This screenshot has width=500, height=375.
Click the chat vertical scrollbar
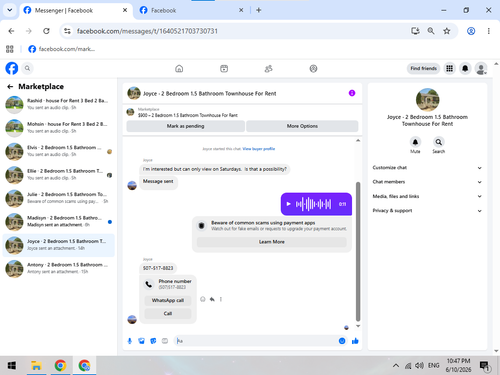coord(358,252)
